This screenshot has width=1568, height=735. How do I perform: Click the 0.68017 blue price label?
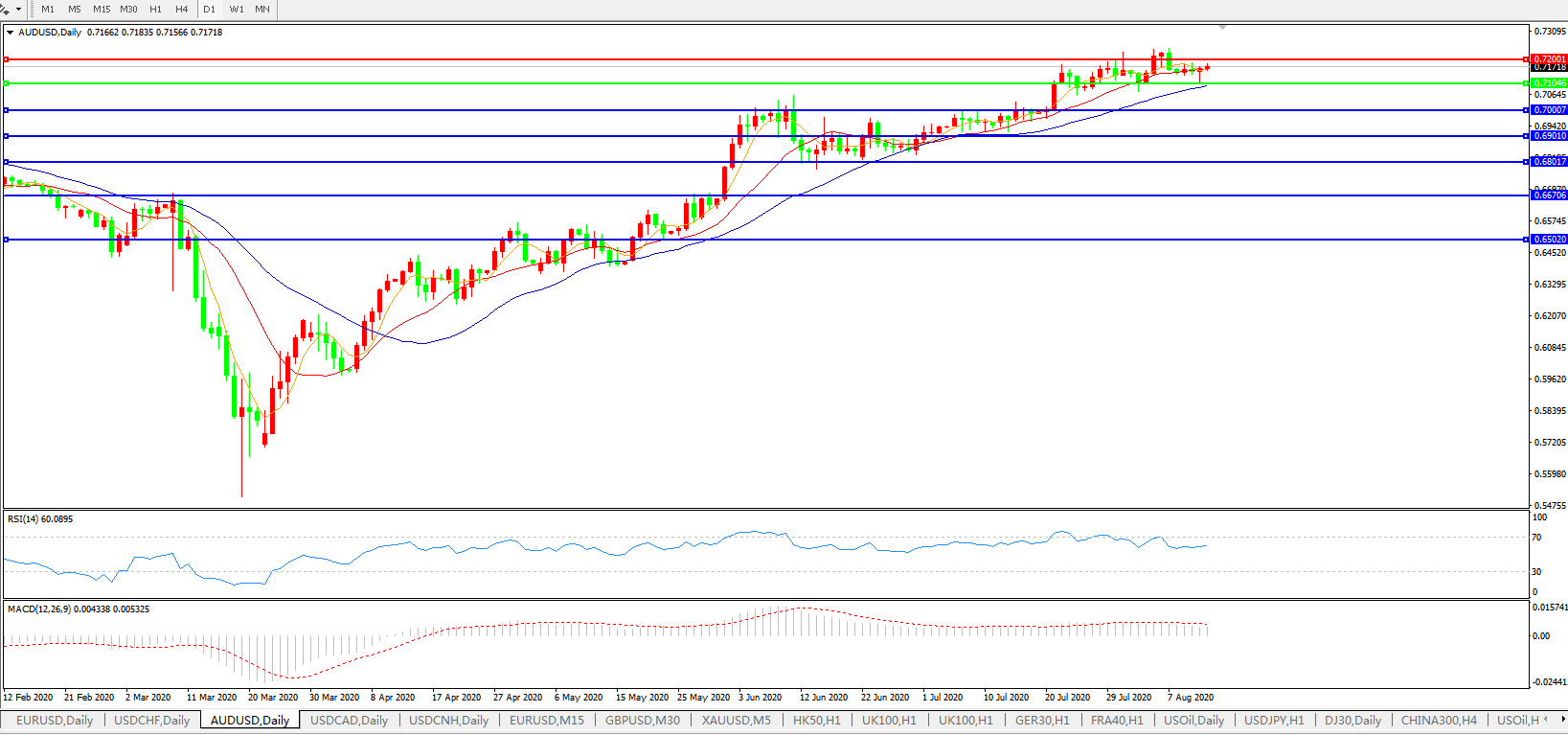(1550, 162)
